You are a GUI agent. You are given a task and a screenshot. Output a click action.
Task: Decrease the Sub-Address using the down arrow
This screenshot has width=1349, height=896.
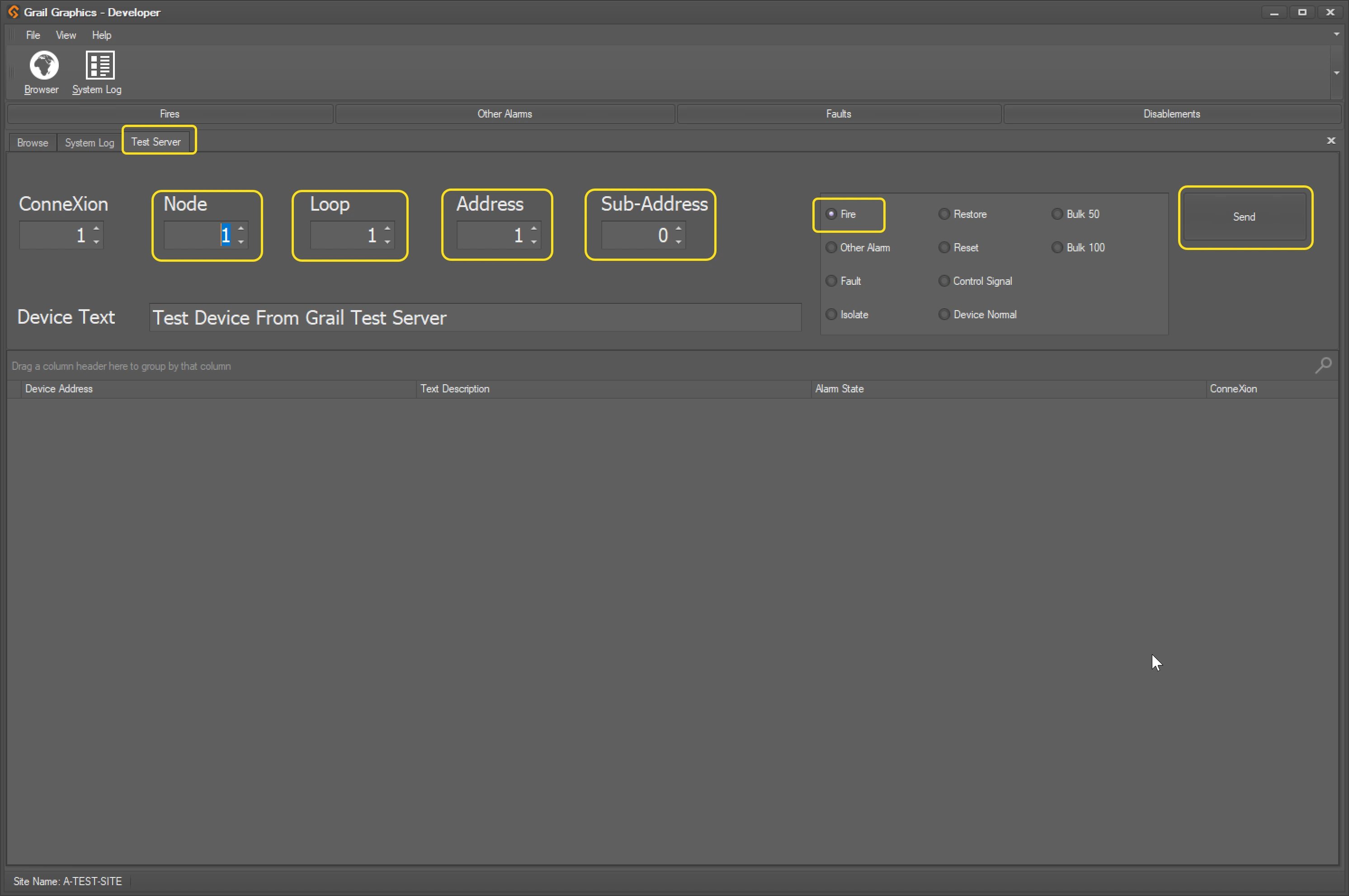(679, 242)
